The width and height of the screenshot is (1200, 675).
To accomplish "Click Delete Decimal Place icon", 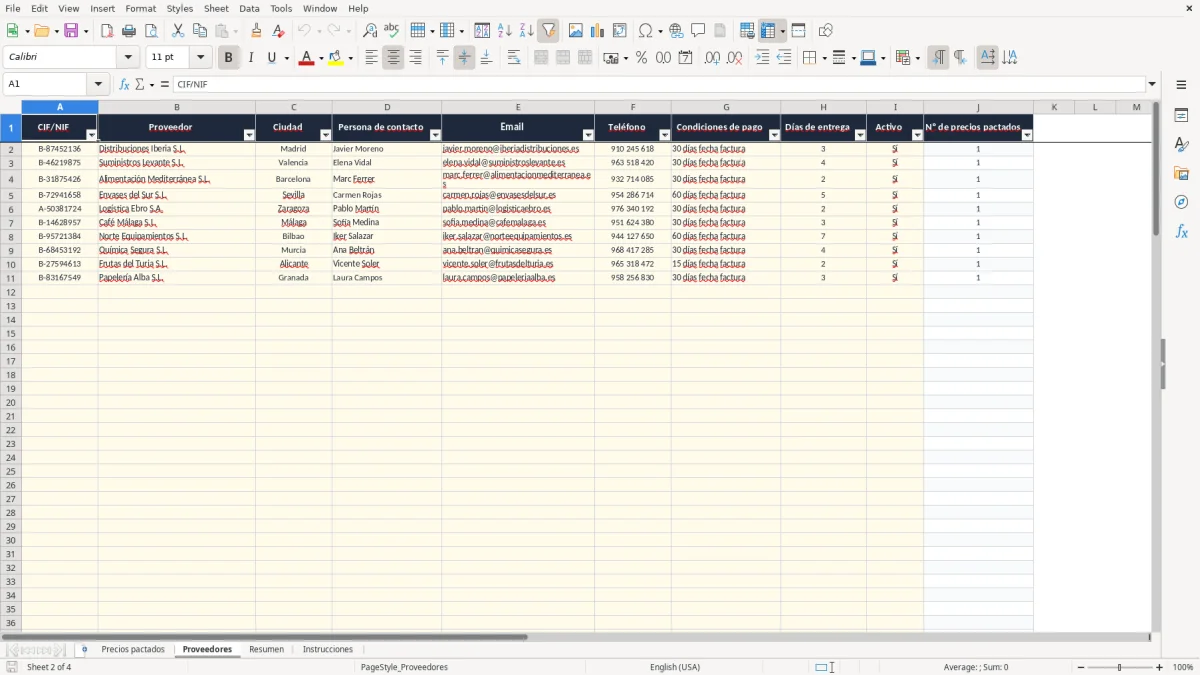I will click(734, 58).
